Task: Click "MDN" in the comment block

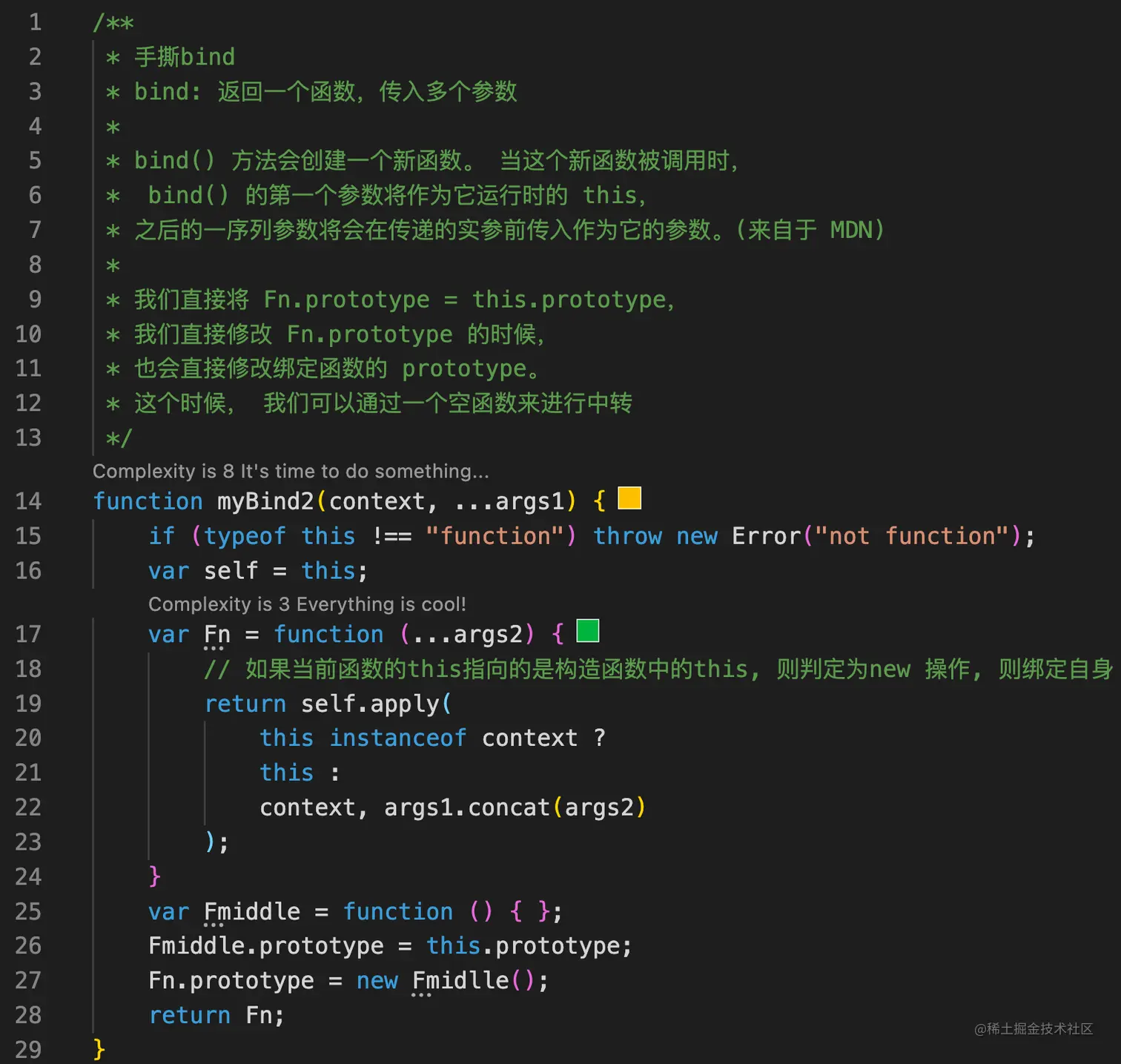Action: coord(851,230)
